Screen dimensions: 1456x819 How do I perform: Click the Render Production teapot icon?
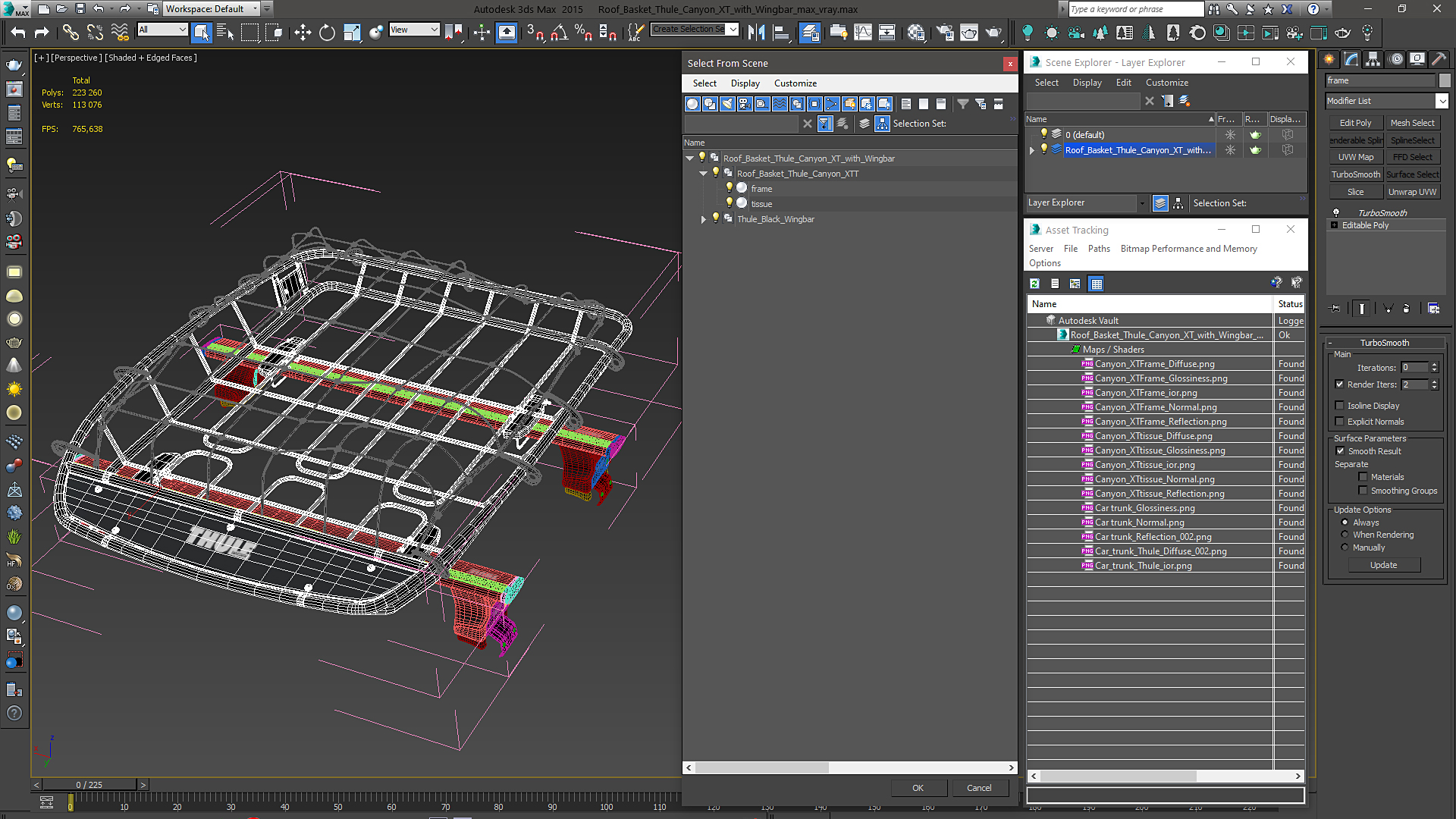tap(993, 32)
